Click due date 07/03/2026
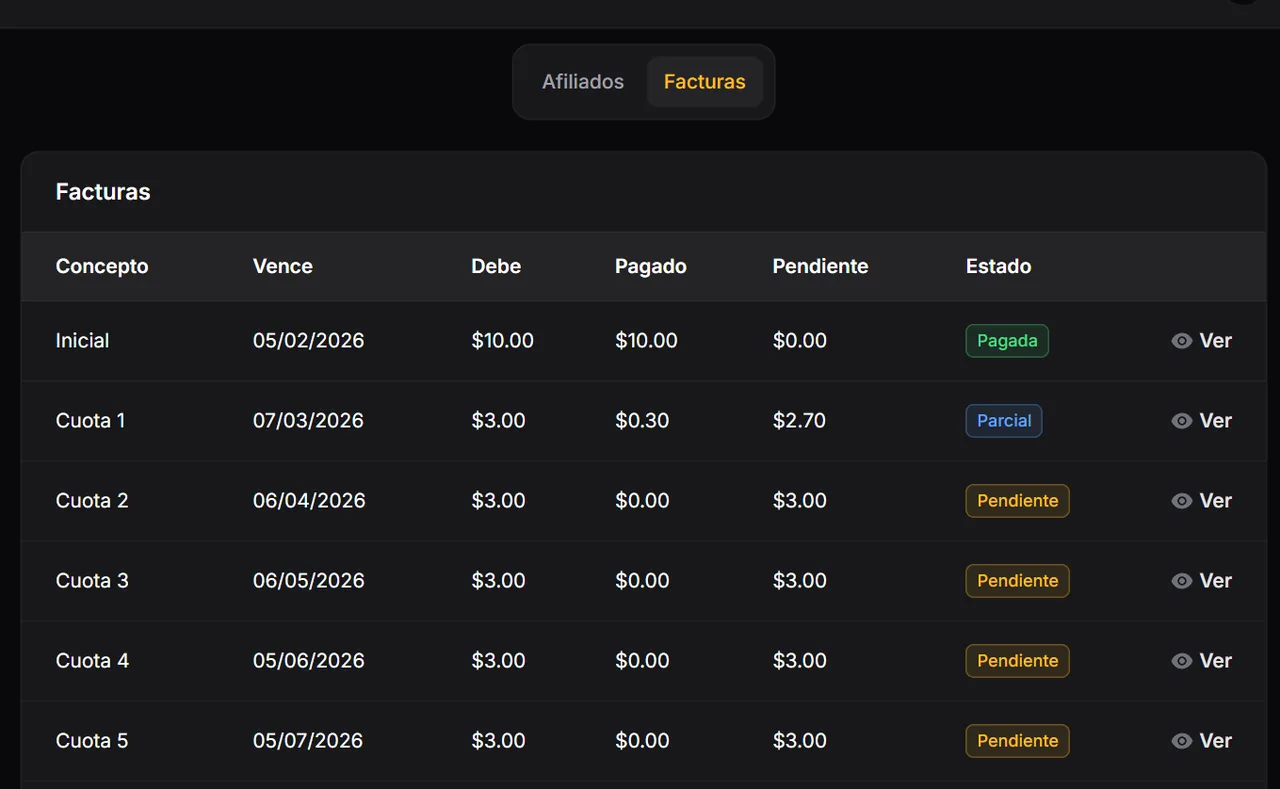Image resolution: width=1280 pixels, height=789 pixels. (309, 421)
